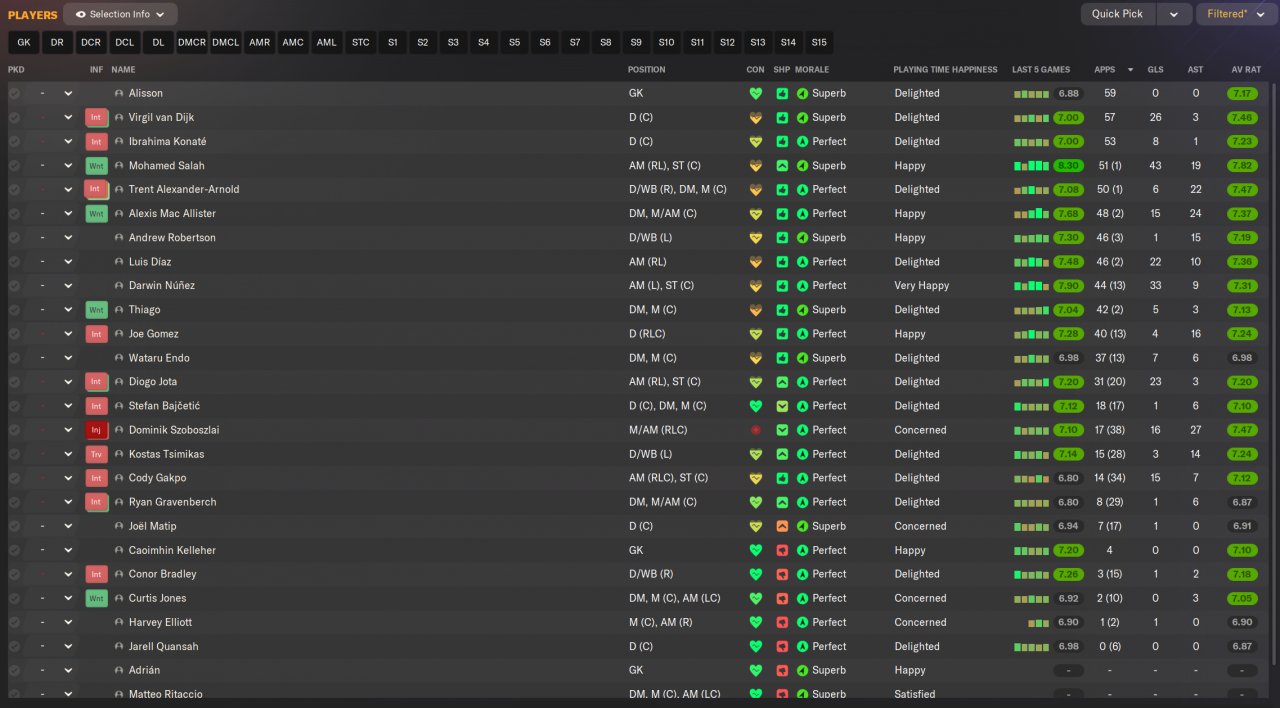The height and width of the screenshot is (708, 1280).
Task: Click the Wnt badge for Curtis Jones
Action: [x=96, y=598]
